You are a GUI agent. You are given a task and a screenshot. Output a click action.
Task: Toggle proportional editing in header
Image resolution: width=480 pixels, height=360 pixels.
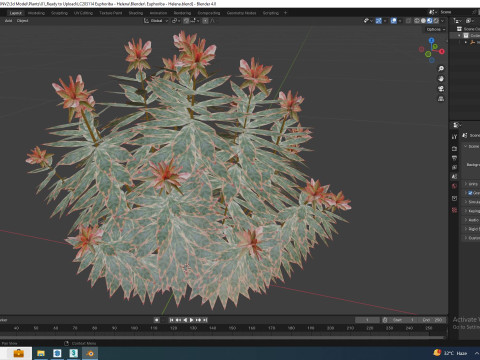click(205, 21)
